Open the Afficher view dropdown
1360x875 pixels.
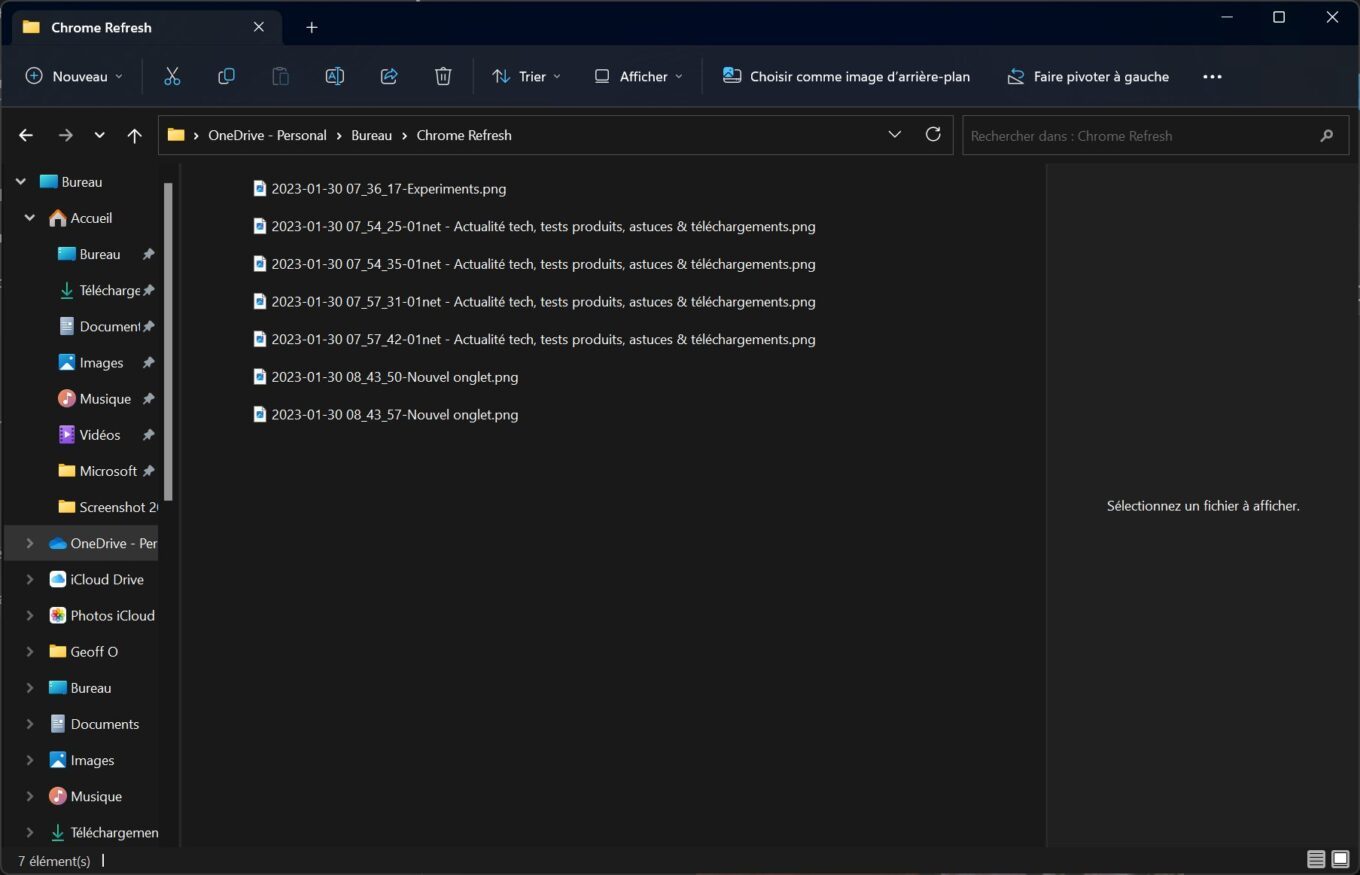(x=638, y=76)
